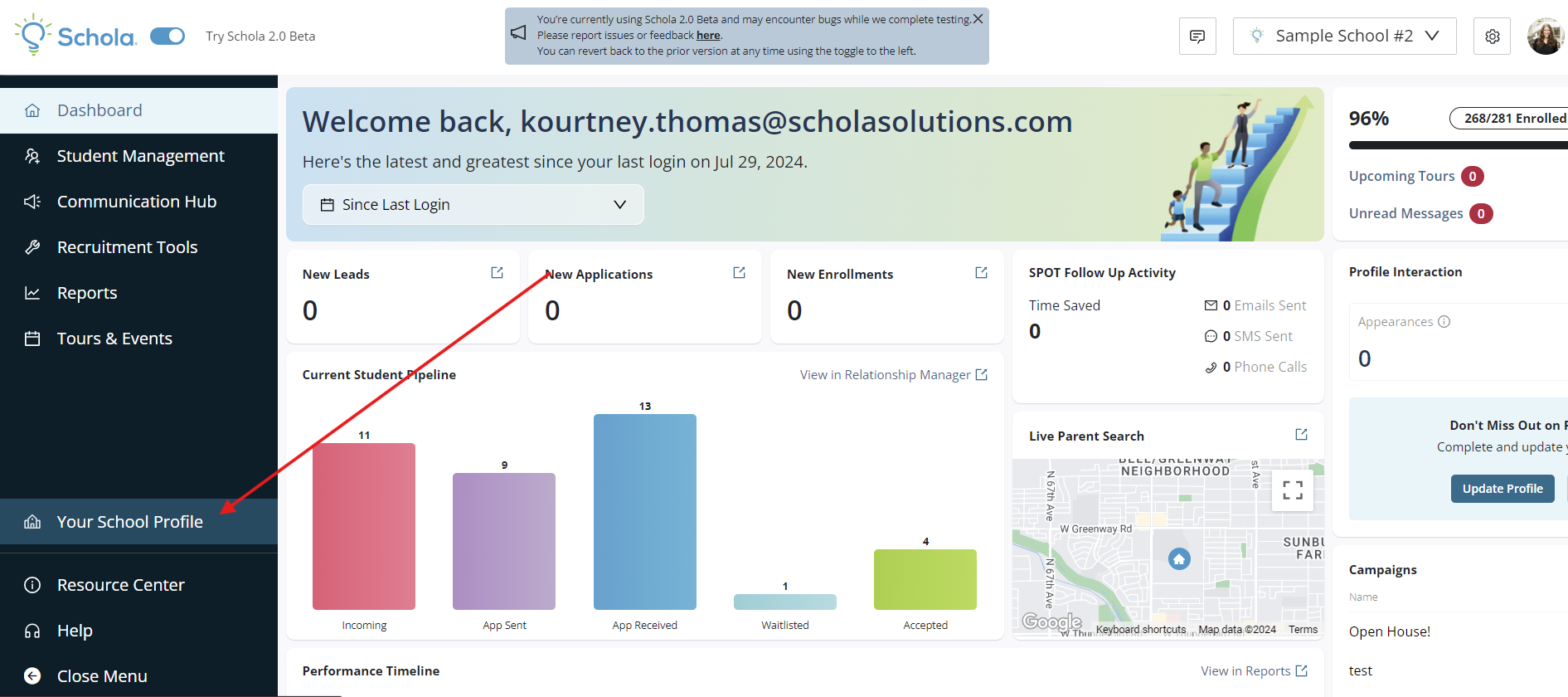Click the School Profile building icon

coord(32,522)
